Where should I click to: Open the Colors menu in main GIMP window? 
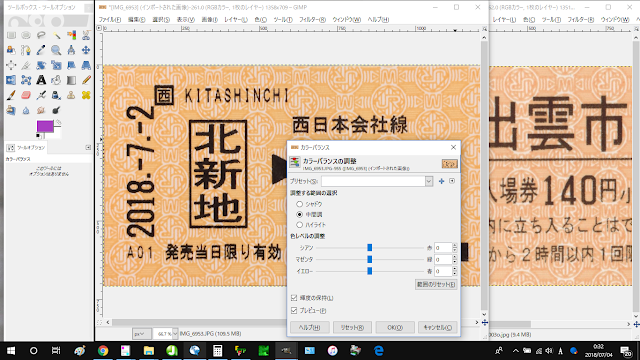(x=260, y=20)
